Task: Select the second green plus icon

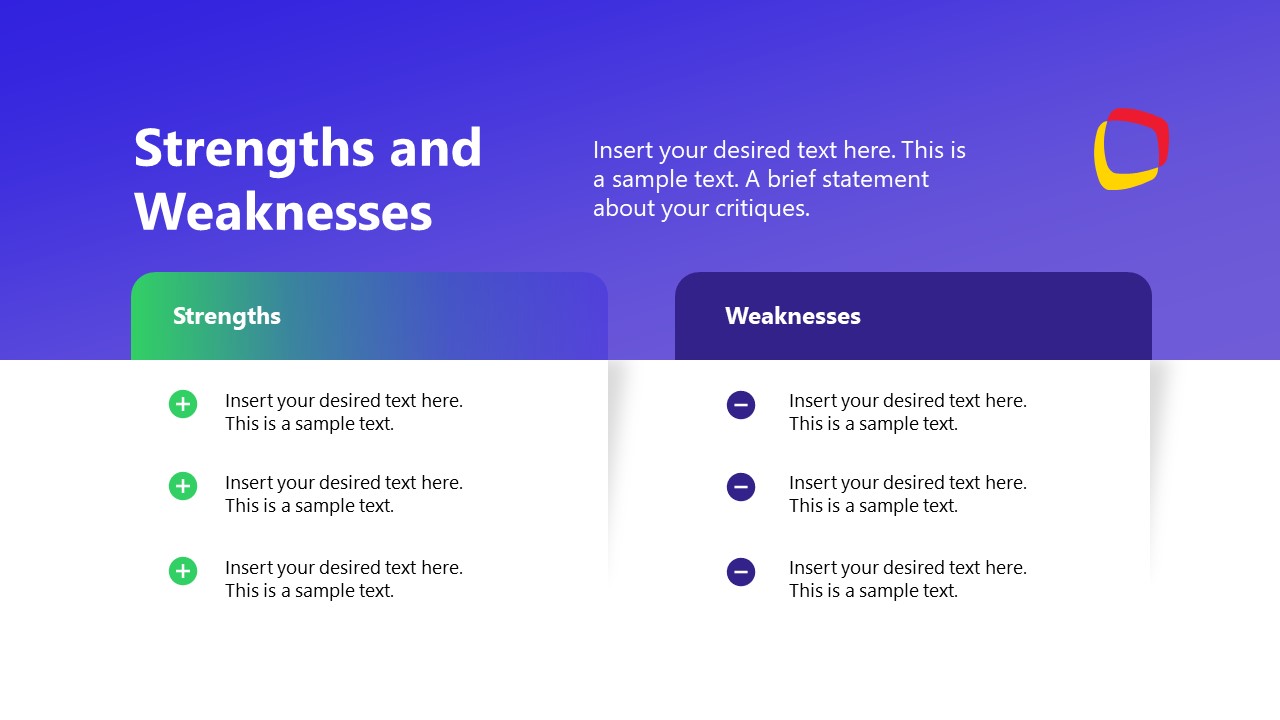Action: [183, 487]
